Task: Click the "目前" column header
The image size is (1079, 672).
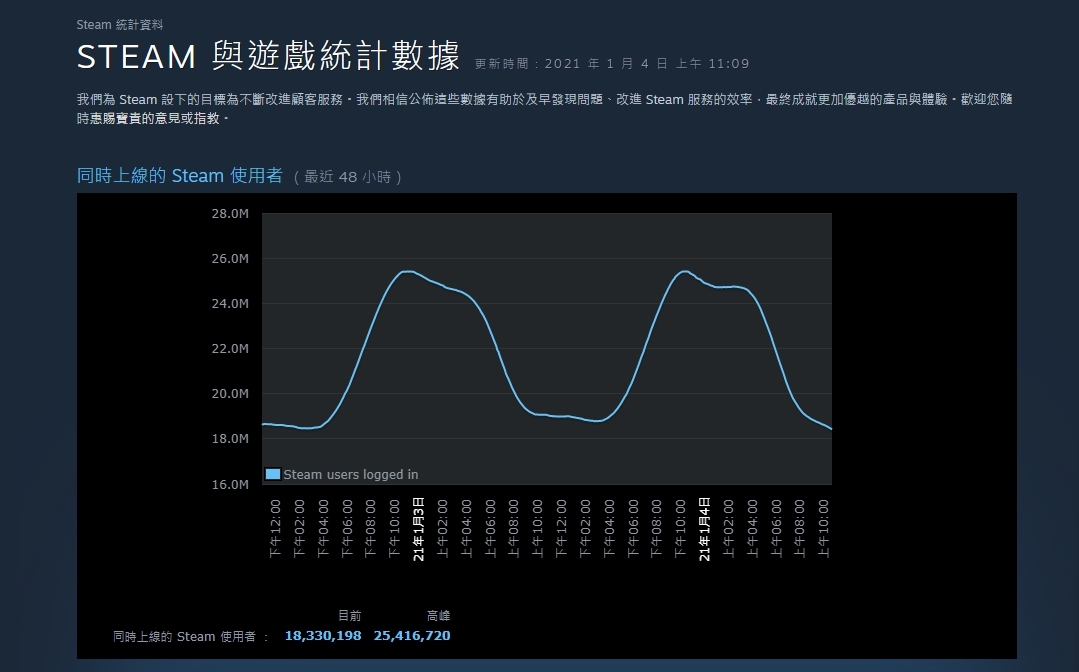Action: point(349,616)
